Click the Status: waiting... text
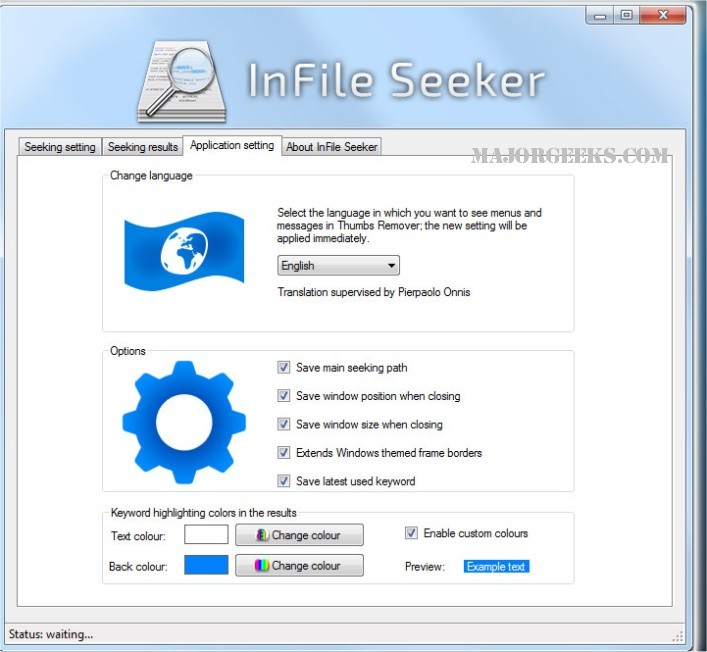Viewport: 707px width, 652px height. coord(51,634)
